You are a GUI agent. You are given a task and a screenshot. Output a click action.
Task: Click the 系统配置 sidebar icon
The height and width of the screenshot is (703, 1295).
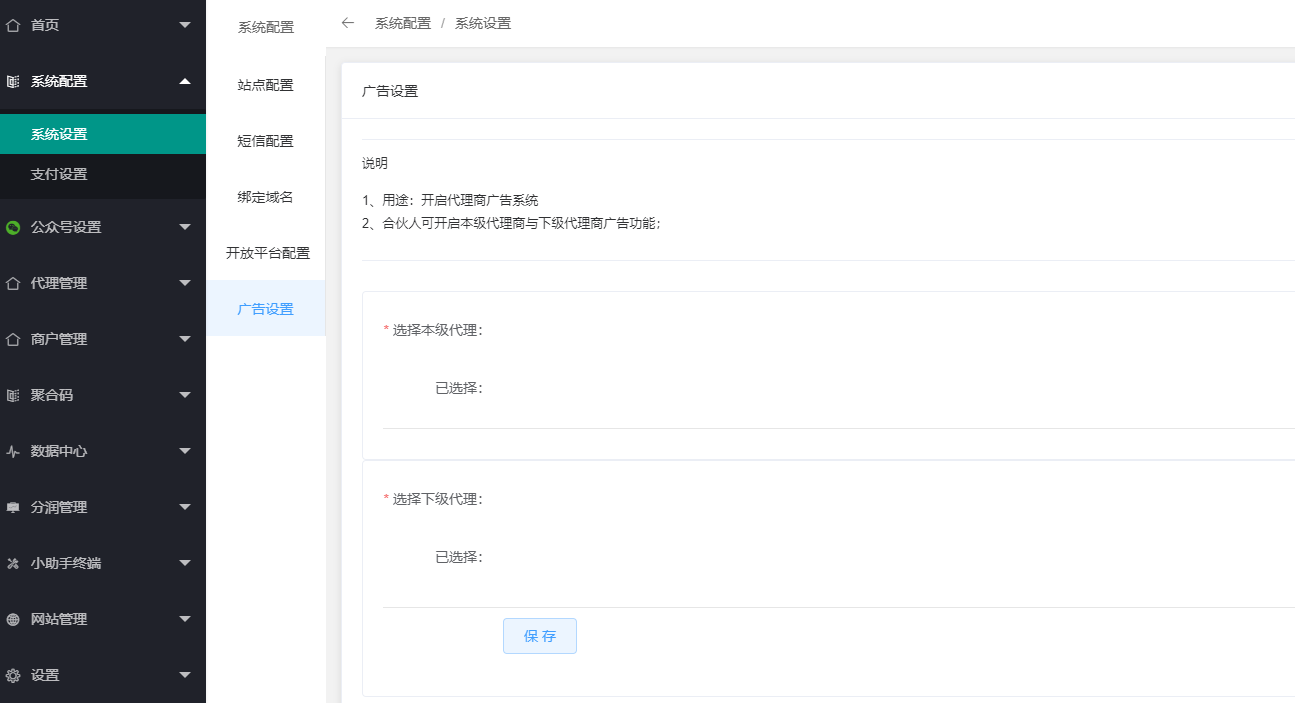[13, 81]
